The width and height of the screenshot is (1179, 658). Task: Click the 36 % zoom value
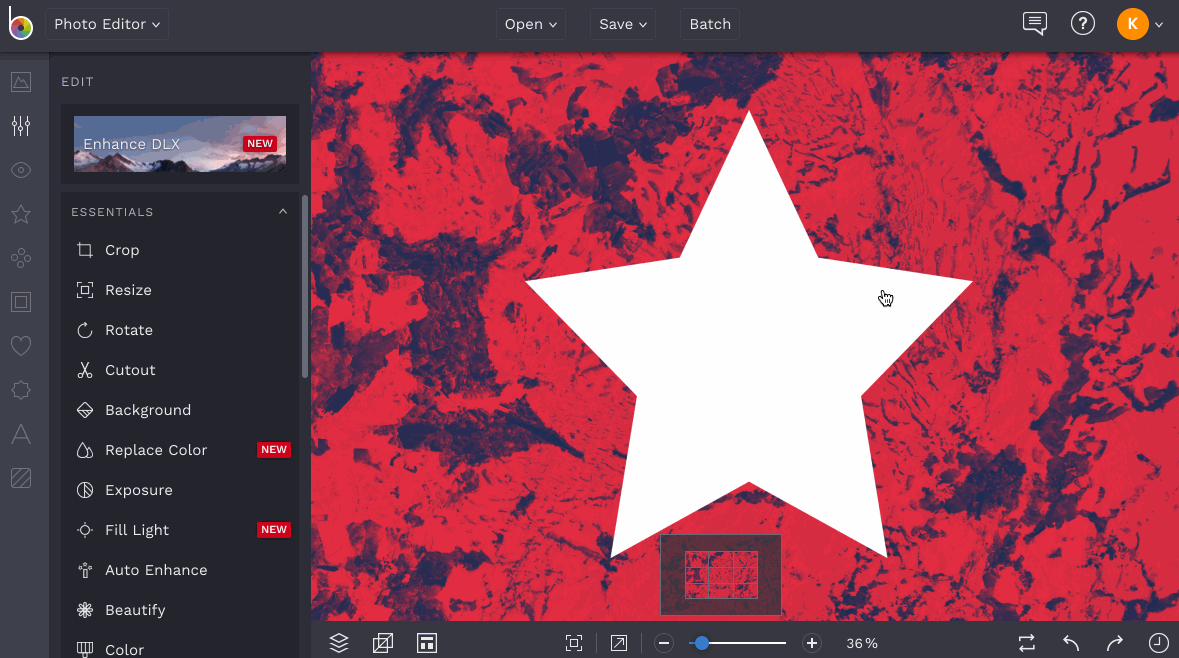click(x=862, y=644)
